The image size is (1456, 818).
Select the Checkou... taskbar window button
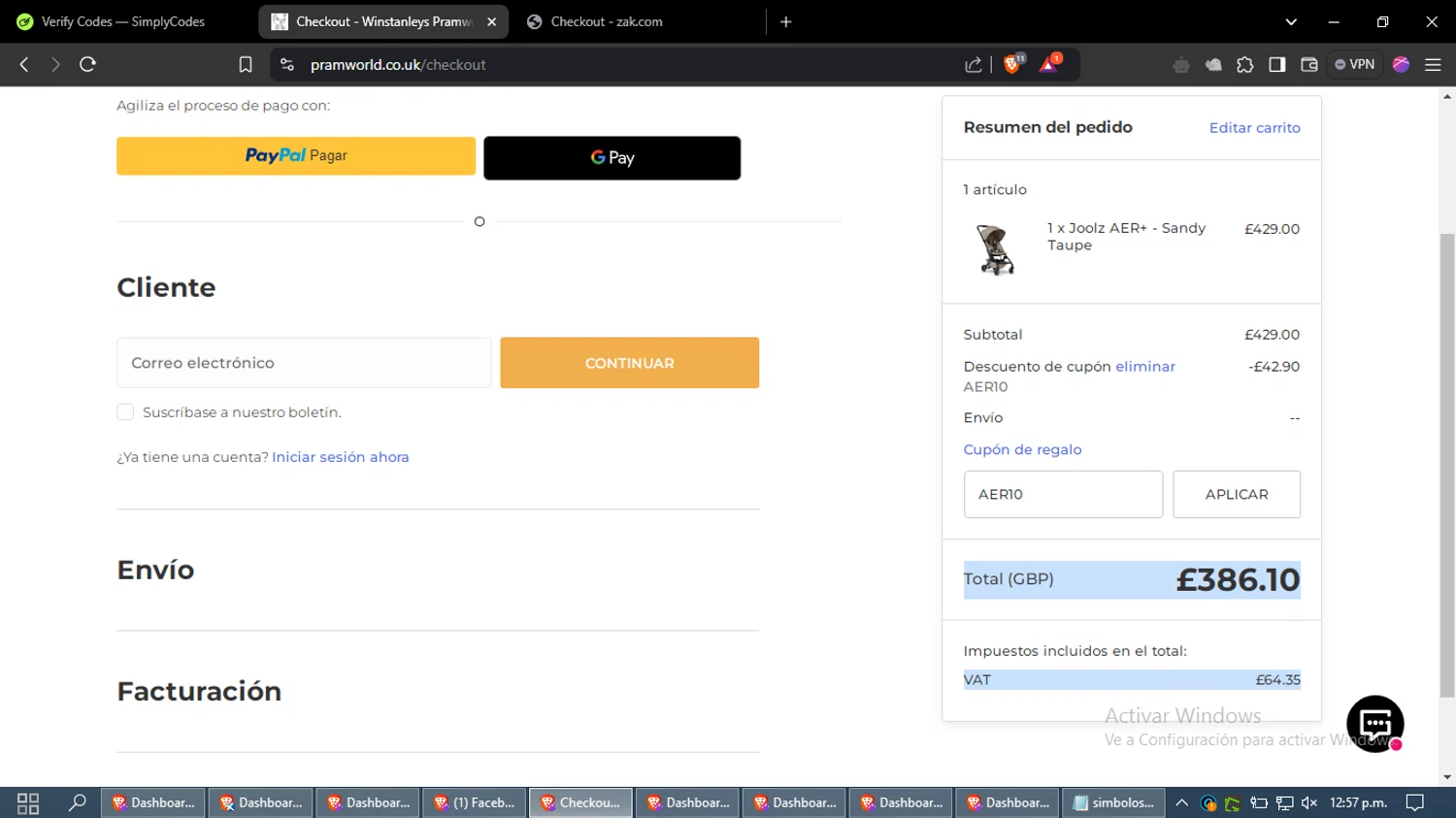581,803
